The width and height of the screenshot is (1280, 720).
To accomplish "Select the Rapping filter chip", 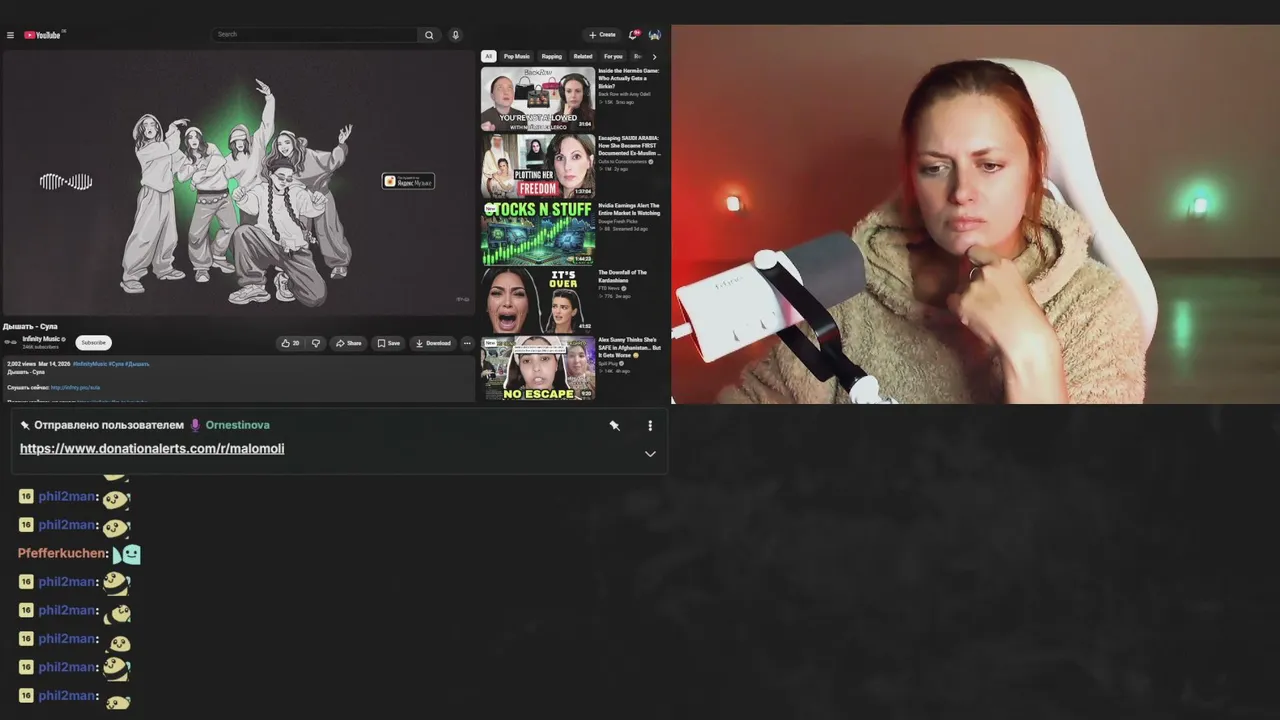I will click(552, 56).
